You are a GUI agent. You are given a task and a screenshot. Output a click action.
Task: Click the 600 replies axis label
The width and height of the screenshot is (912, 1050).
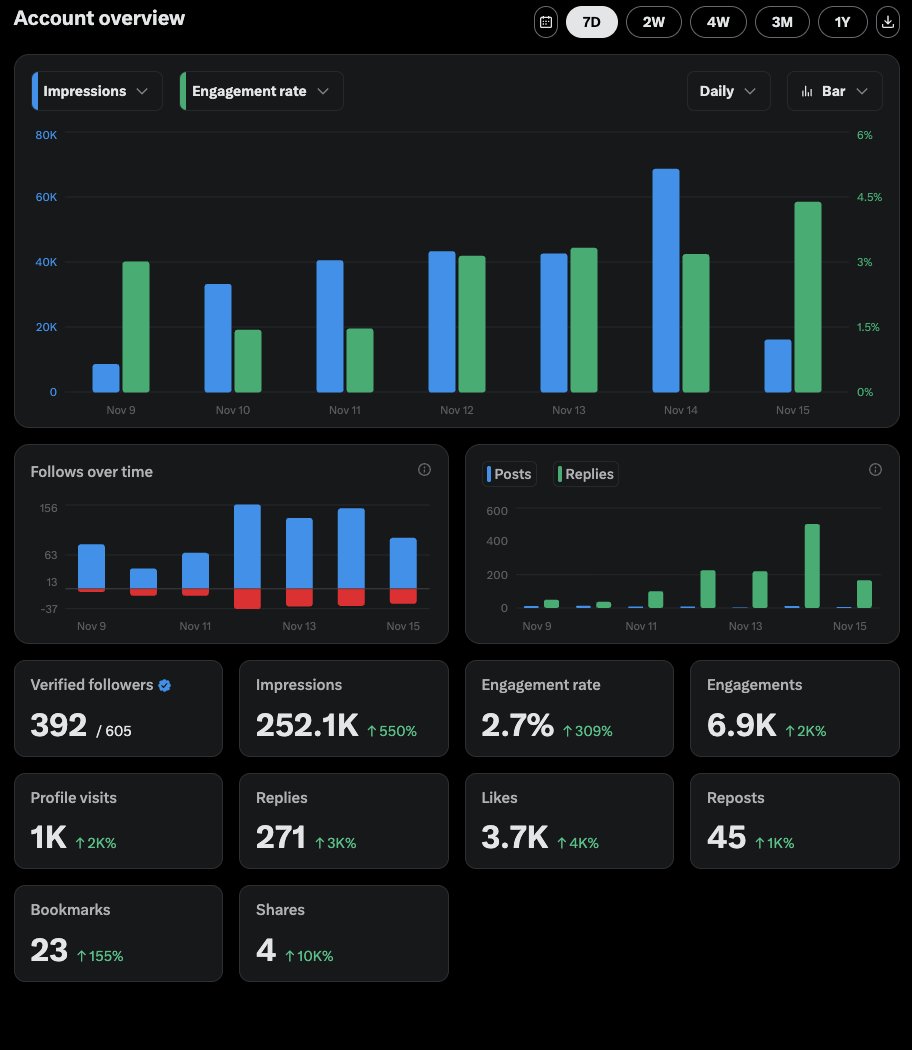point(497,511)
